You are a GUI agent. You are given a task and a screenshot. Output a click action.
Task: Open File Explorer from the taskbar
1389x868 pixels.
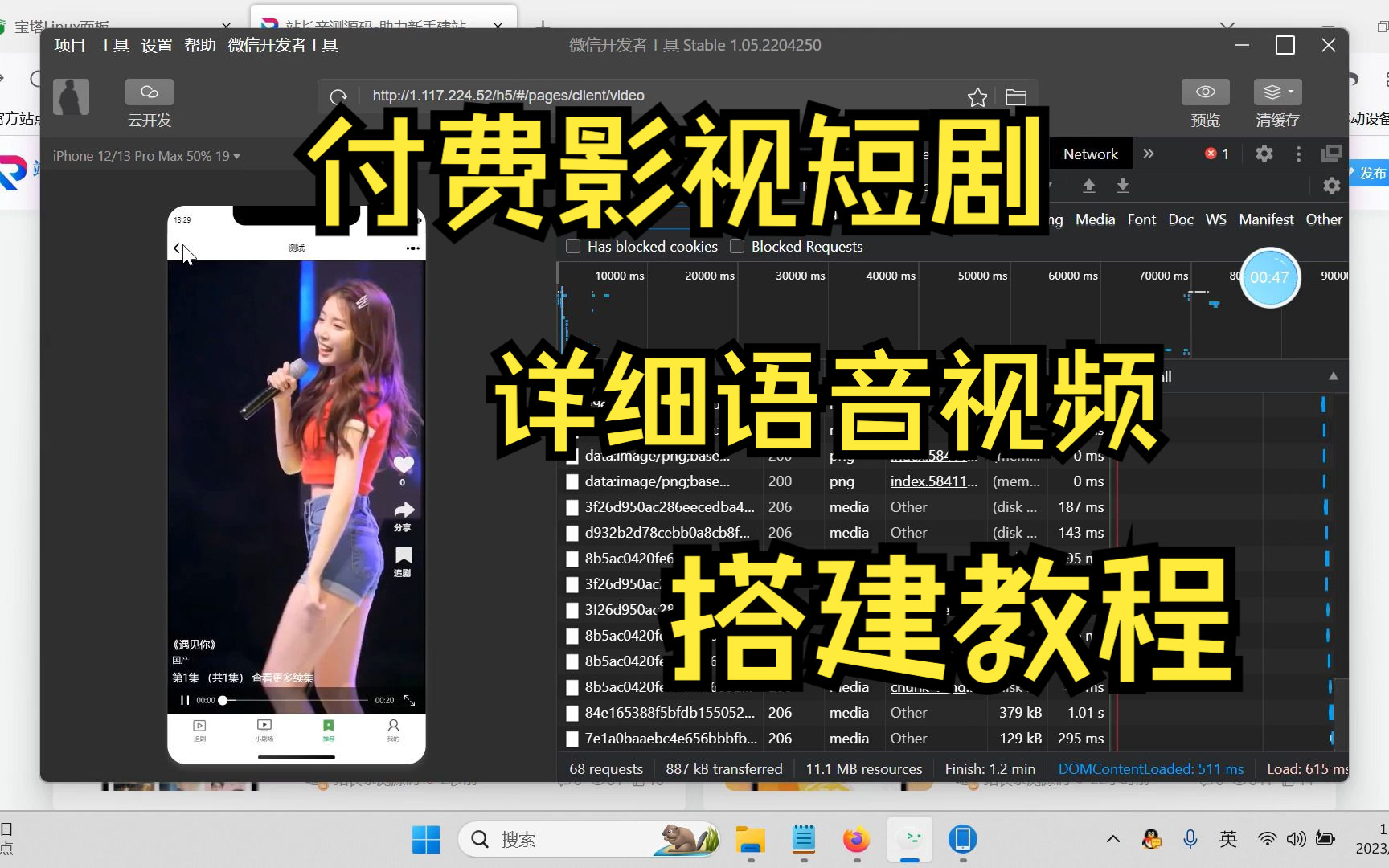pos(751,840)
